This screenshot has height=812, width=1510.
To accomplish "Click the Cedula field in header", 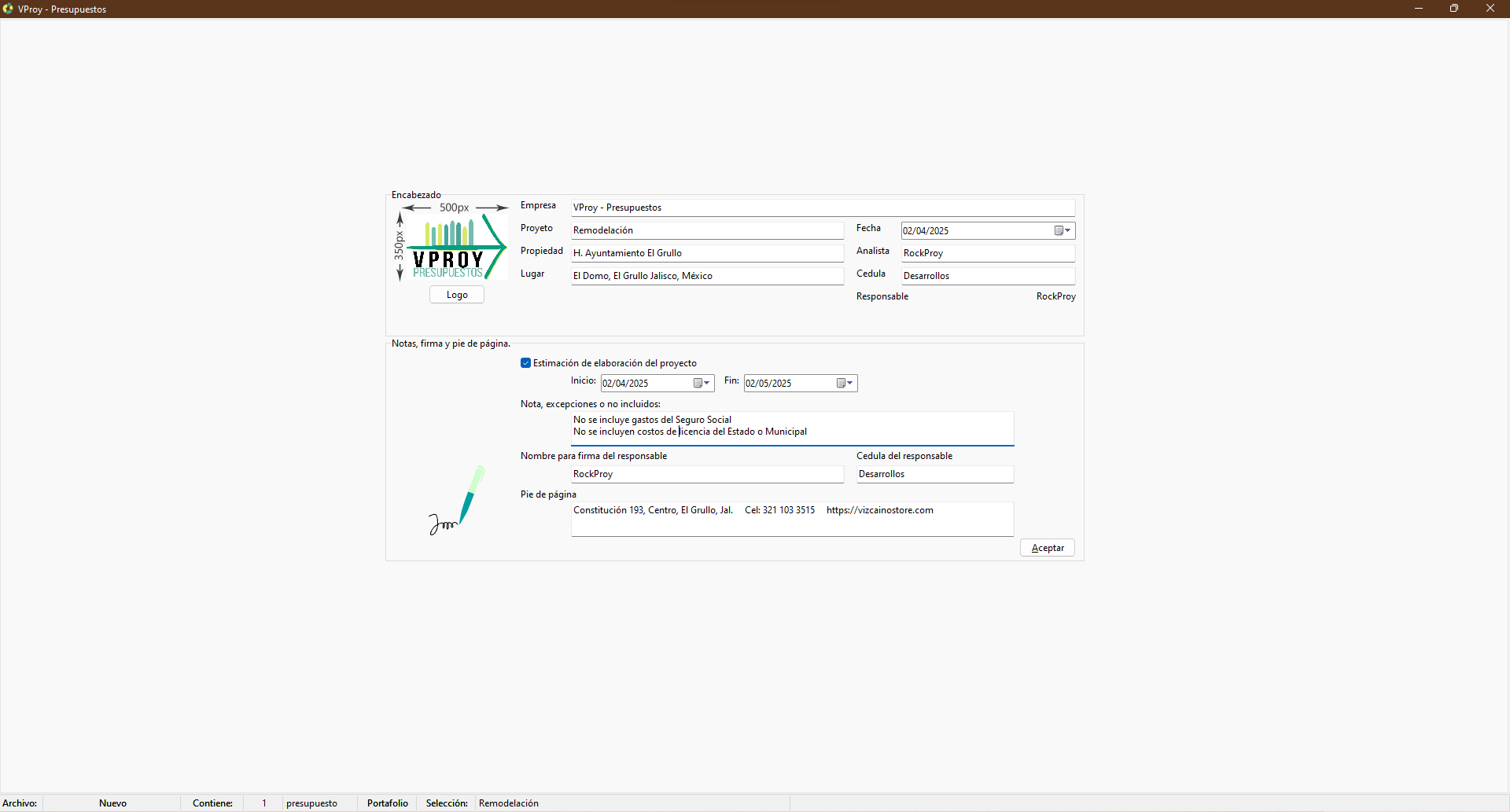I will 987,276.
